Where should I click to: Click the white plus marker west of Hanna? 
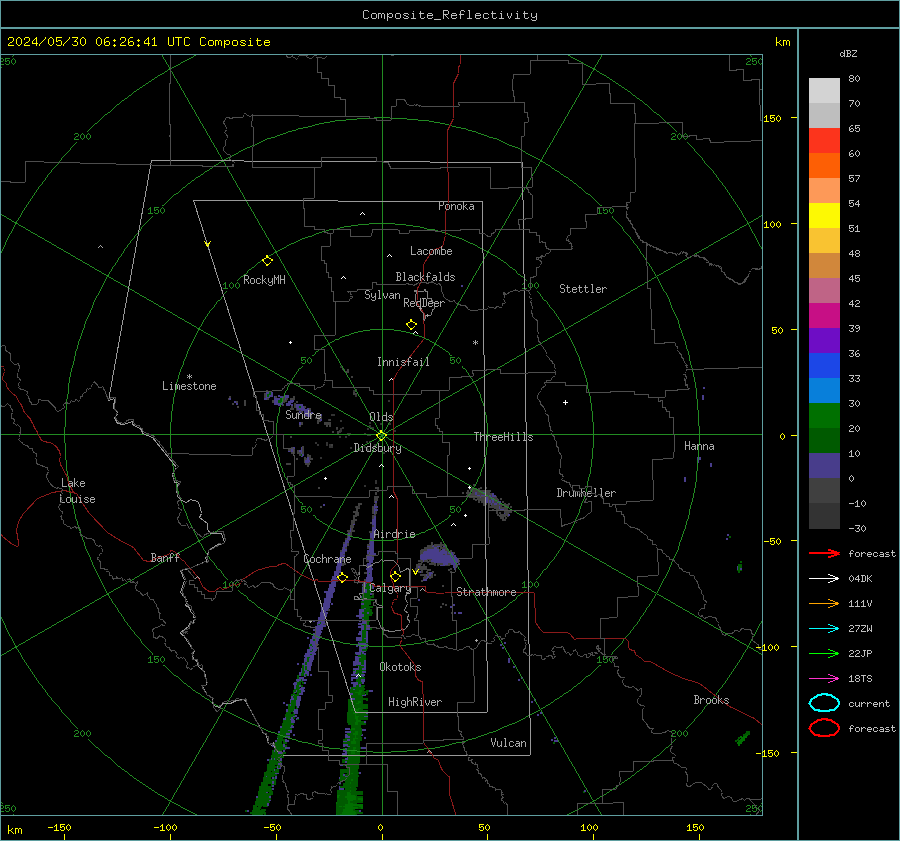(x=565, y=403)
